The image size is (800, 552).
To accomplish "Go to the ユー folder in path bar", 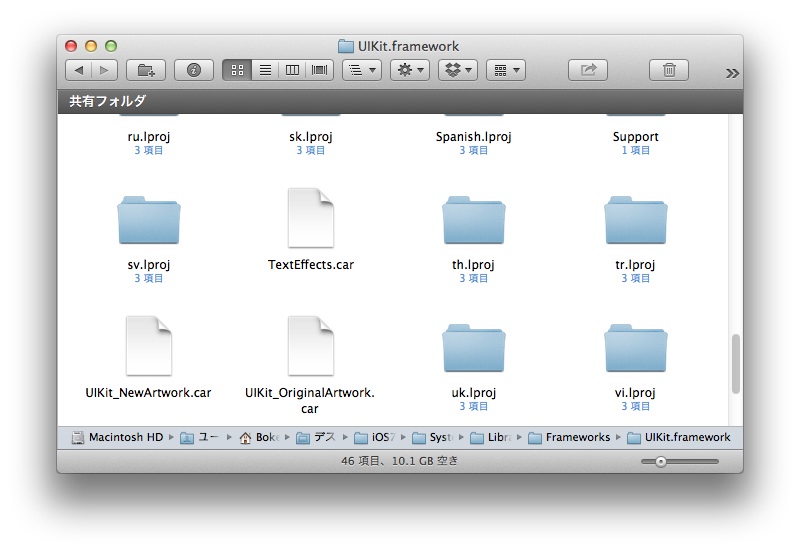I will tap(200, 437).
